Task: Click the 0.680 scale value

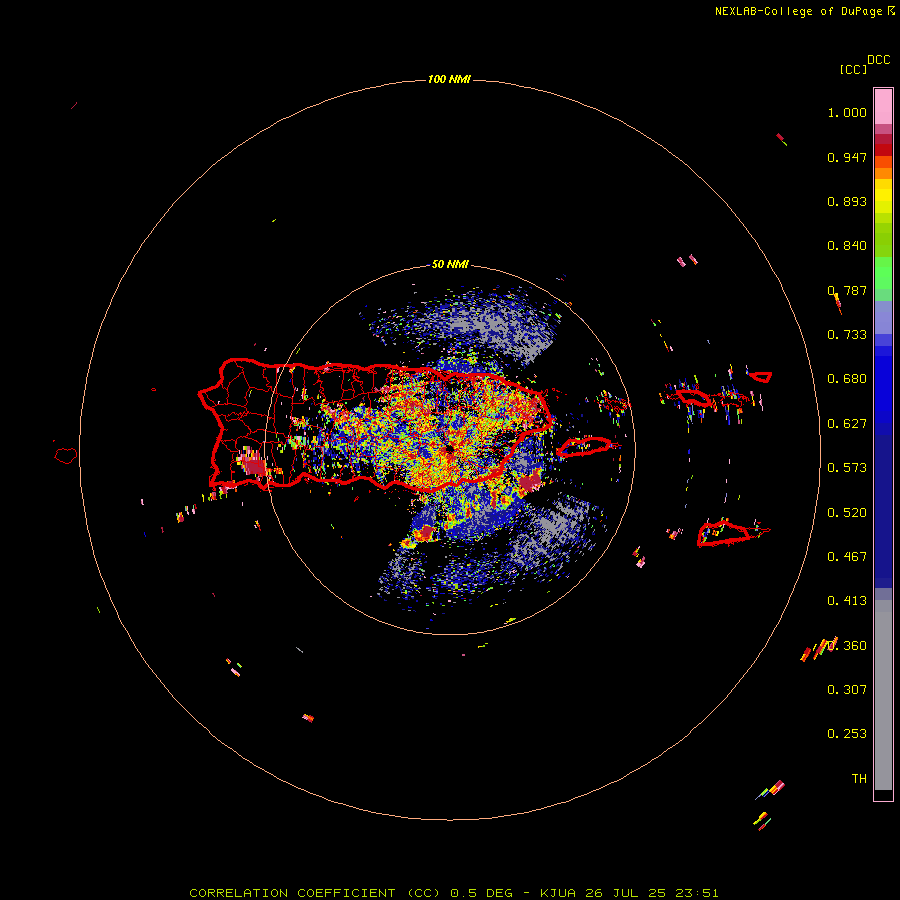Action: pyautogui.click(x=847, y=379)
